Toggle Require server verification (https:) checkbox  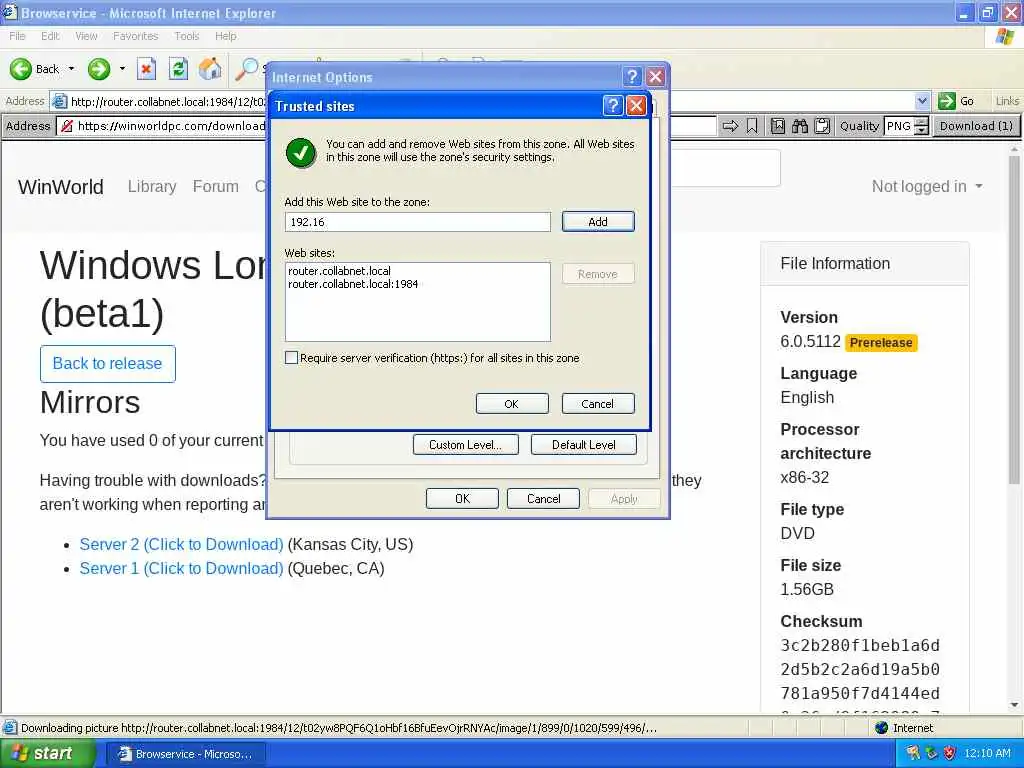(291, 357)
